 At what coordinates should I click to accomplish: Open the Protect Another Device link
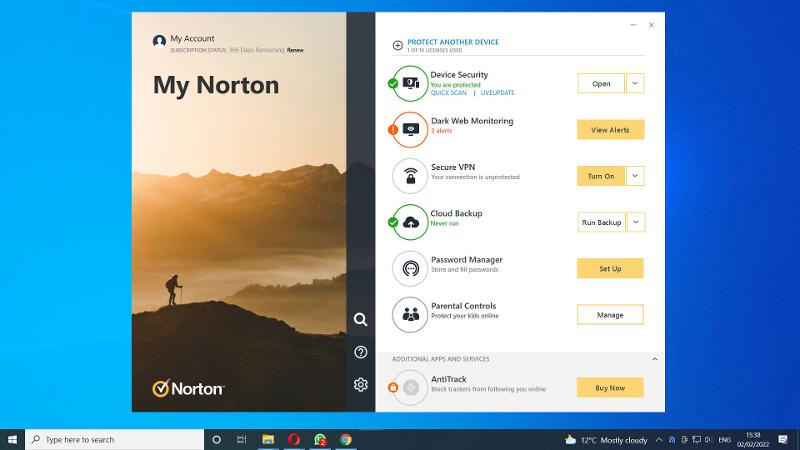coord(453,42)
